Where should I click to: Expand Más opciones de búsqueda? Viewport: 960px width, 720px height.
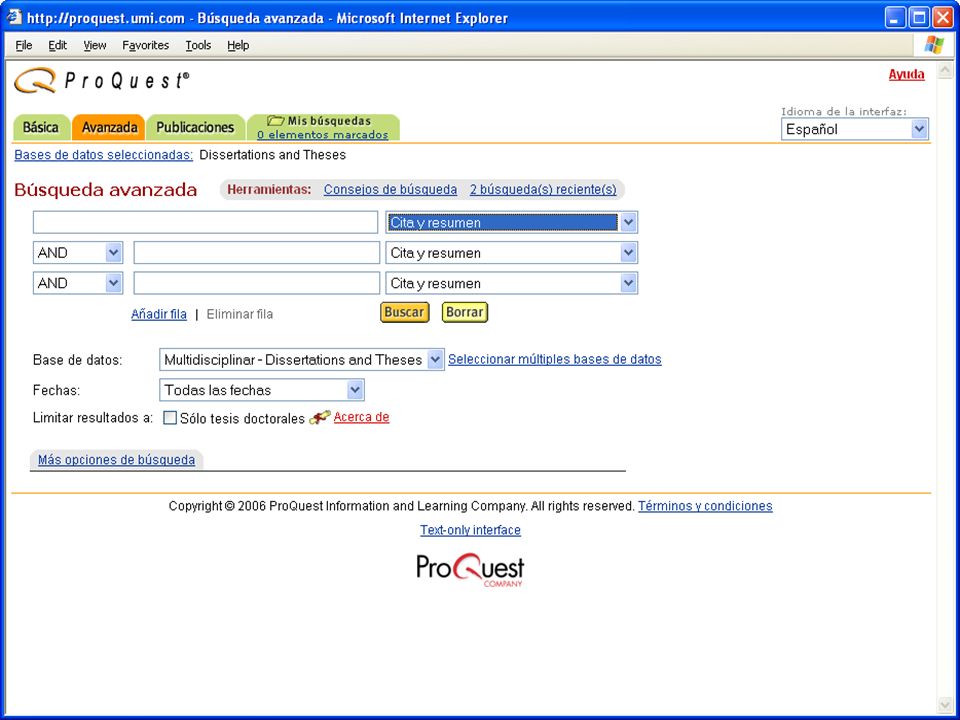tap(116, 460)
